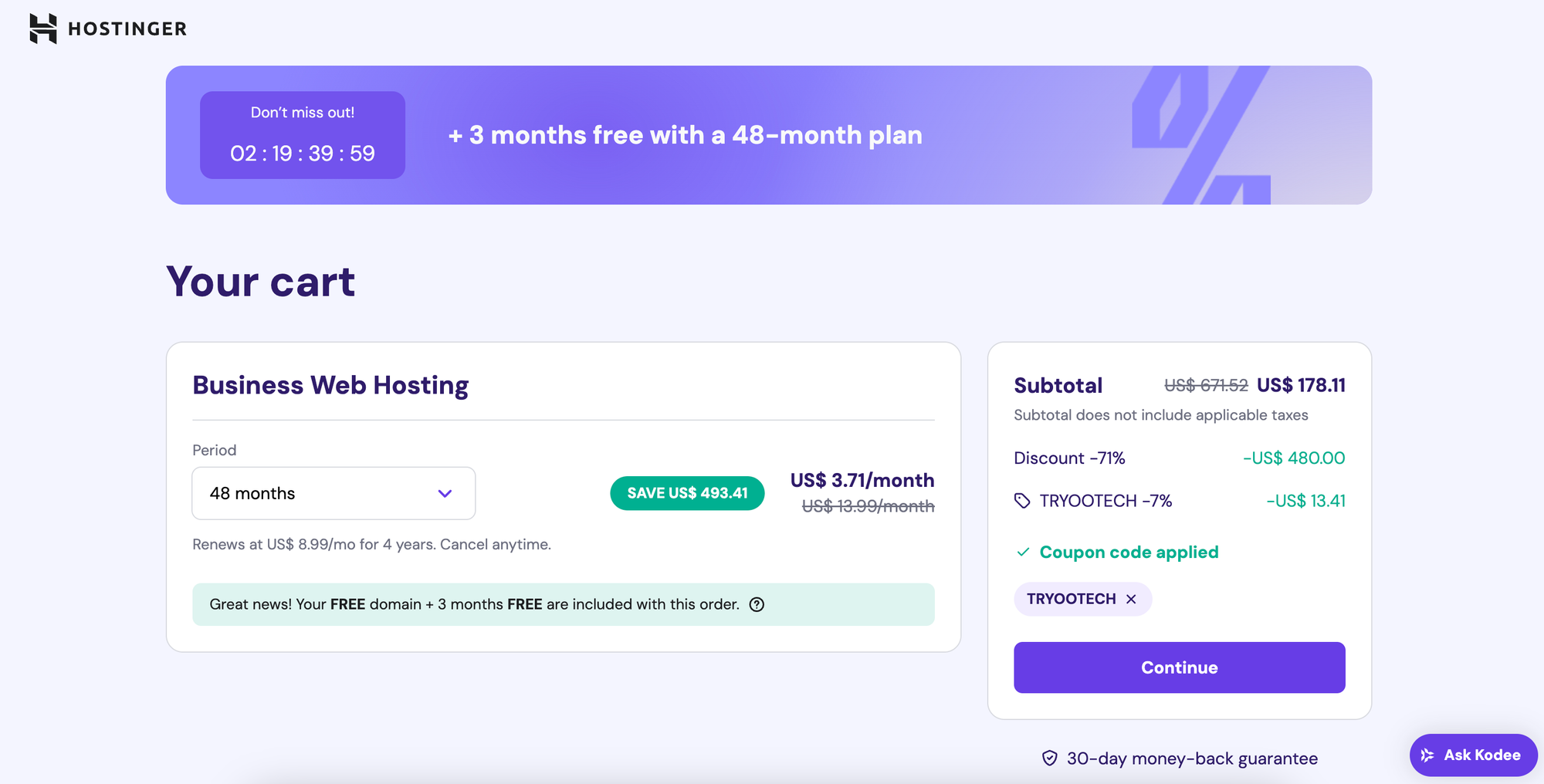The width and height of the screenshot is (1544, 784).
Task: Click the countdown timer box
Action: [x=303, y=135]
